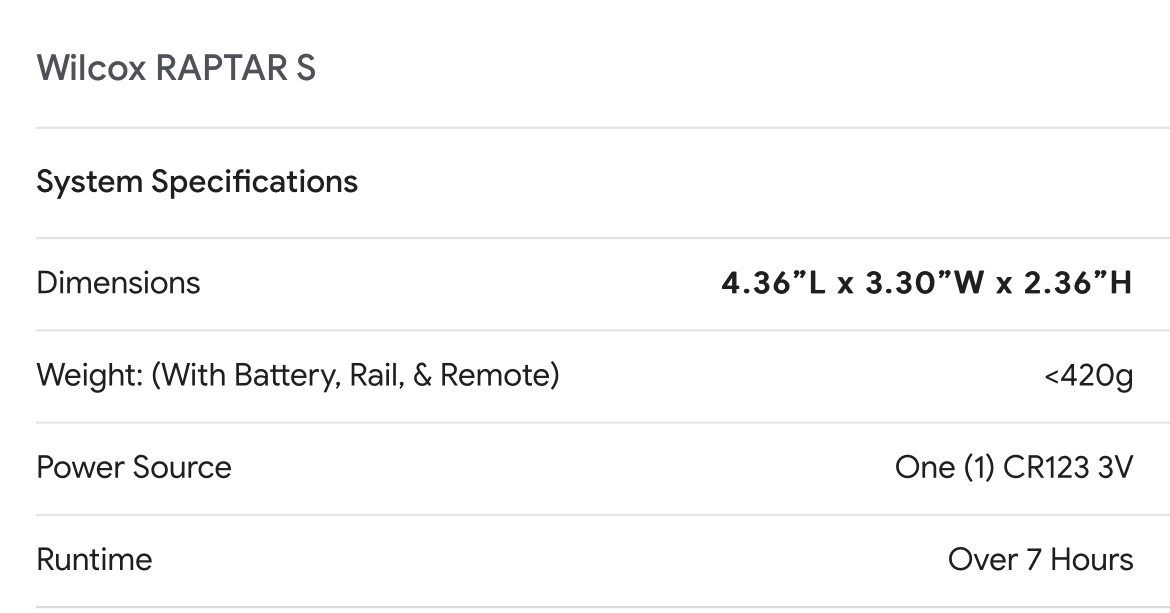Click the Dimensions row label
1170x613 pixels.
pyautogui.click(x=118, y=283)
